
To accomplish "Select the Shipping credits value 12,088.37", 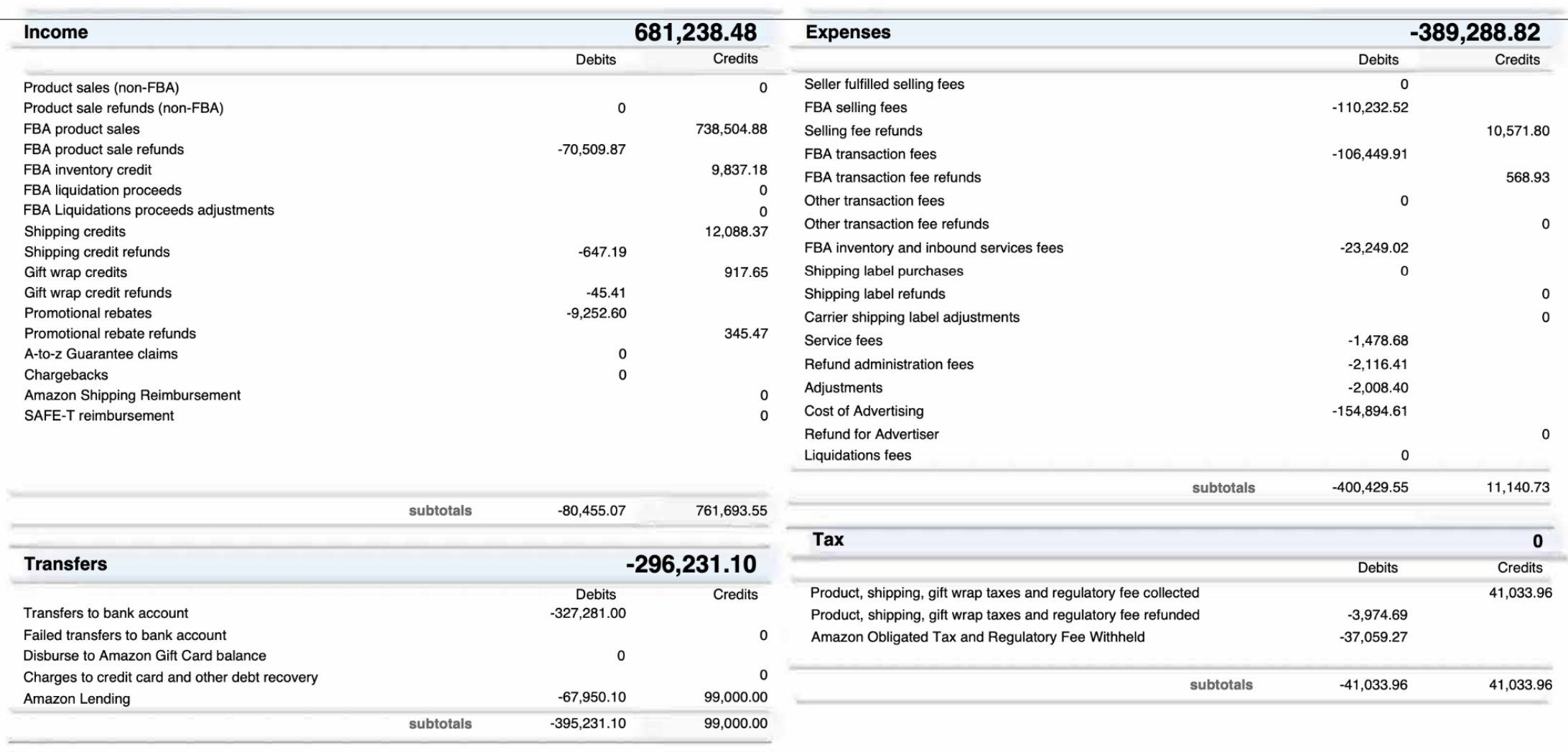I will point(736,232).
